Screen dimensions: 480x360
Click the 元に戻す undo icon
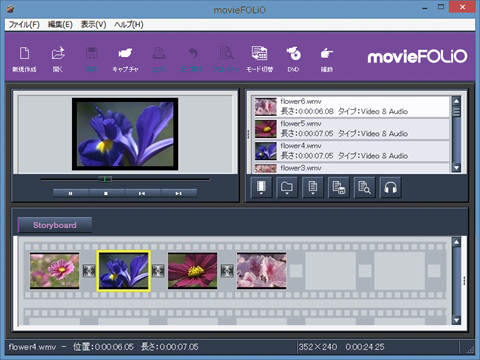pos(192,59)
